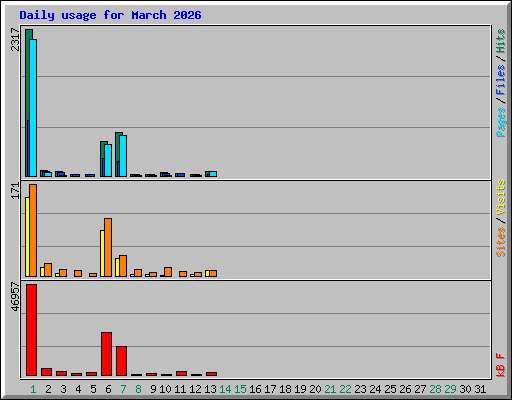Click day 29 on the x-axis

point(450,389)
